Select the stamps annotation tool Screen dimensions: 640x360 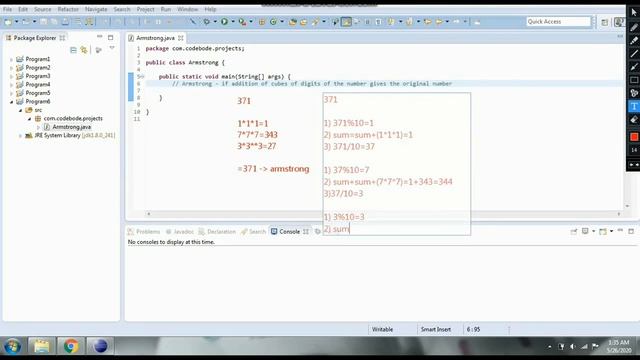pos(634,93)
